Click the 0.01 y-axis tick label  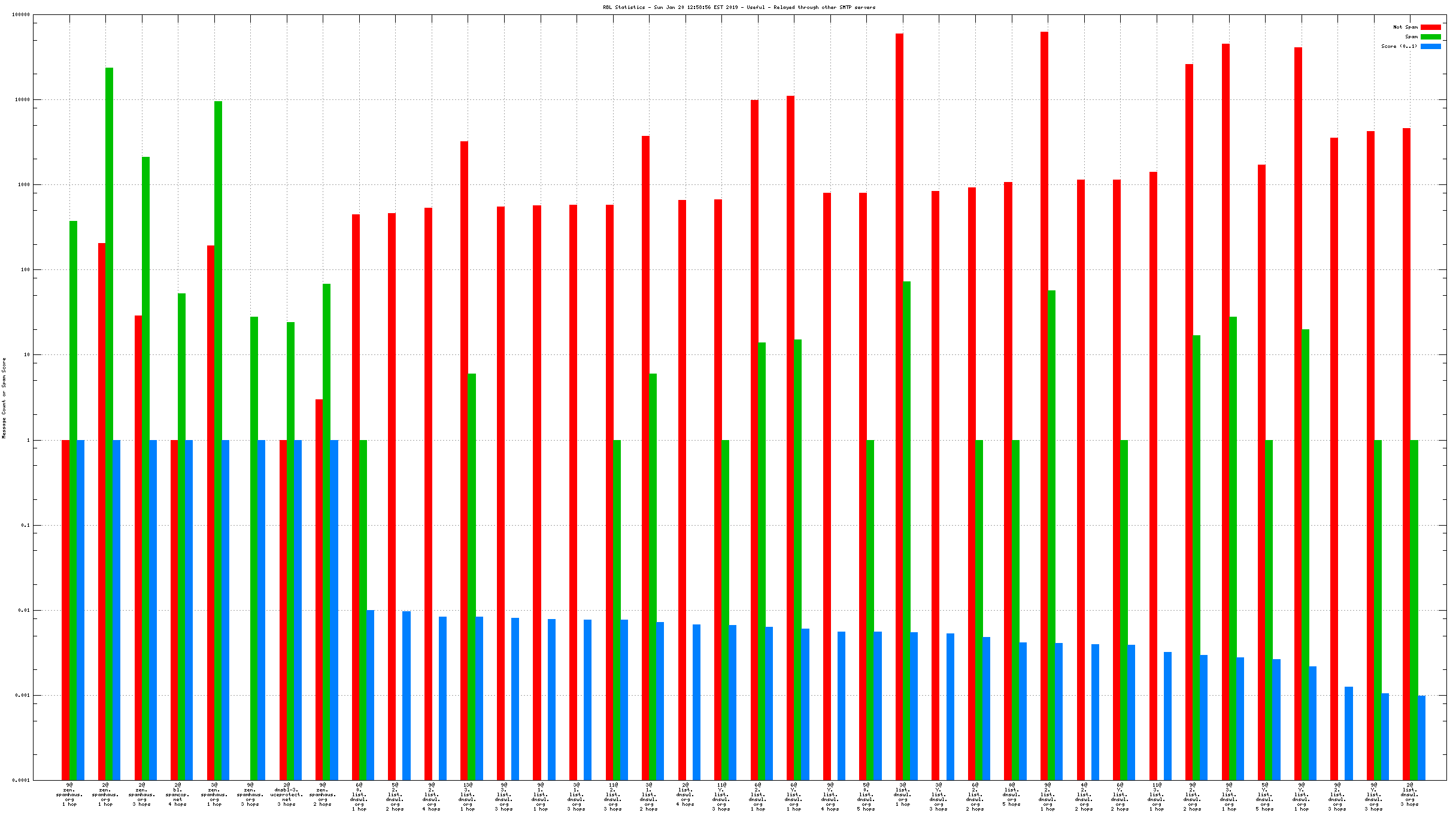pyautogui.click(x=24, y=610)
